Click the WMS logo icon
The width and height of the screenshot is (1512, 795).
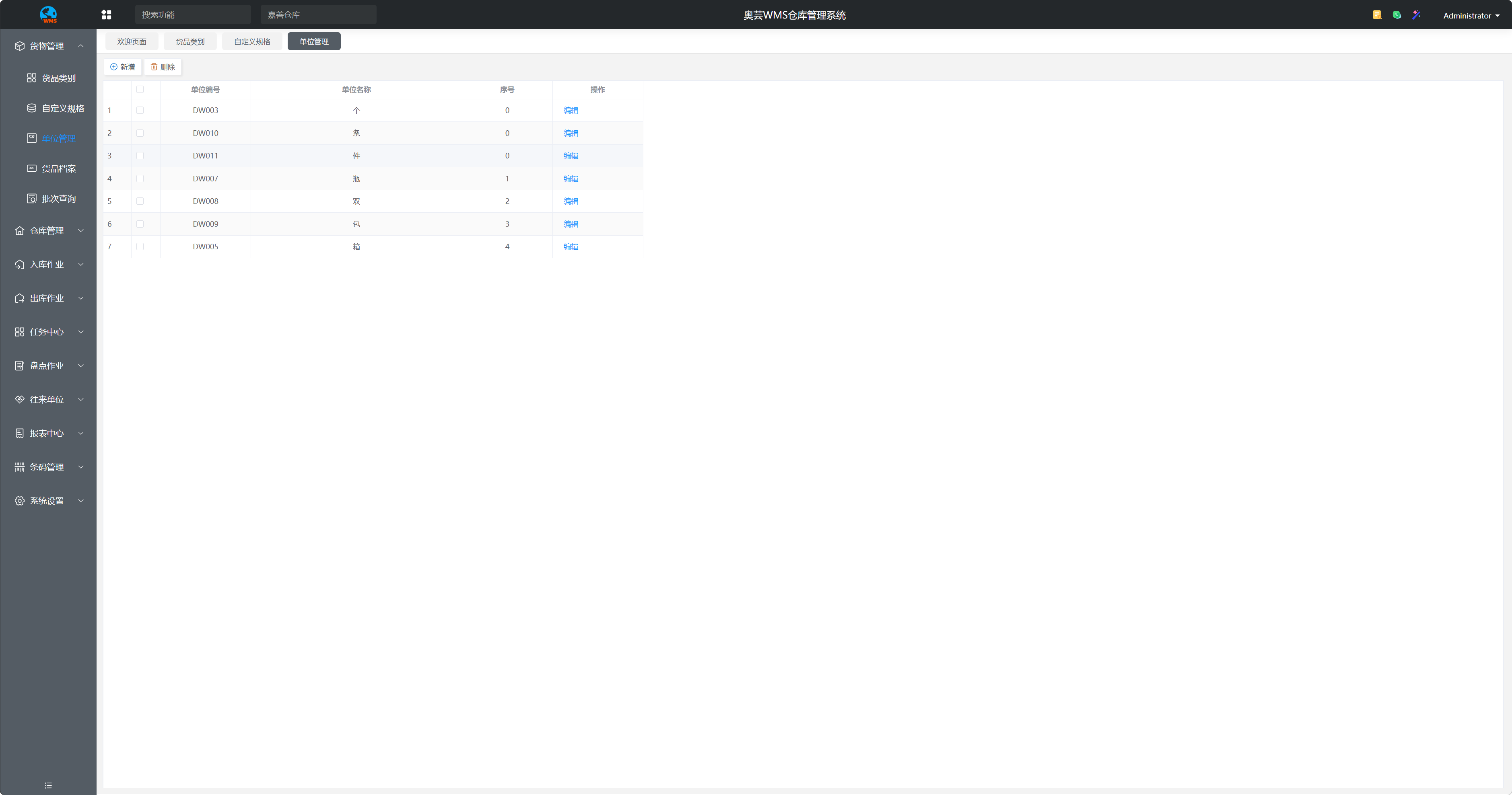[48, 14]
